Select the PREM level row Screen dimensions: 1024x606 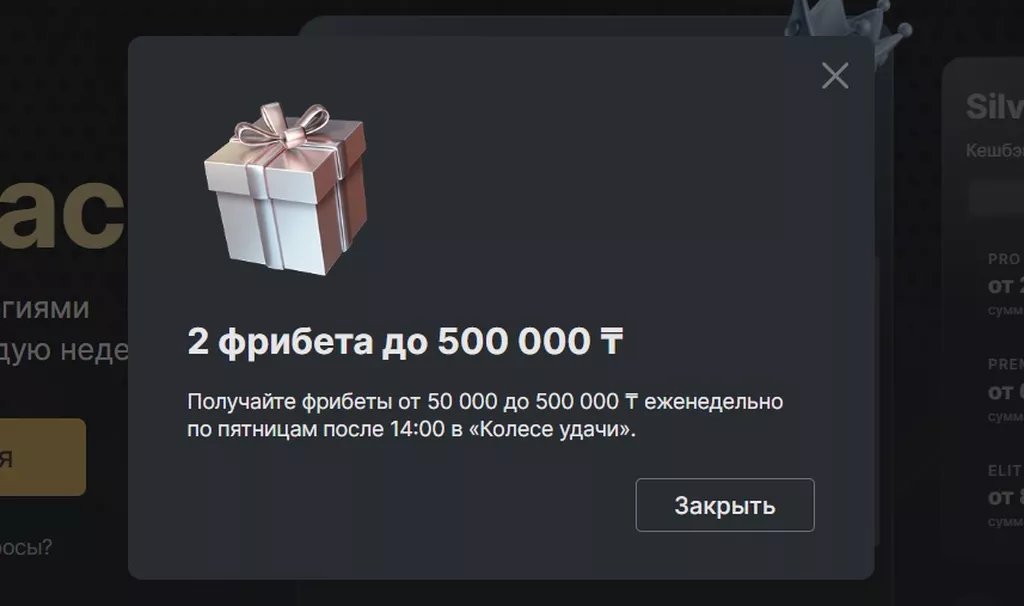[x=1006, y=390]
